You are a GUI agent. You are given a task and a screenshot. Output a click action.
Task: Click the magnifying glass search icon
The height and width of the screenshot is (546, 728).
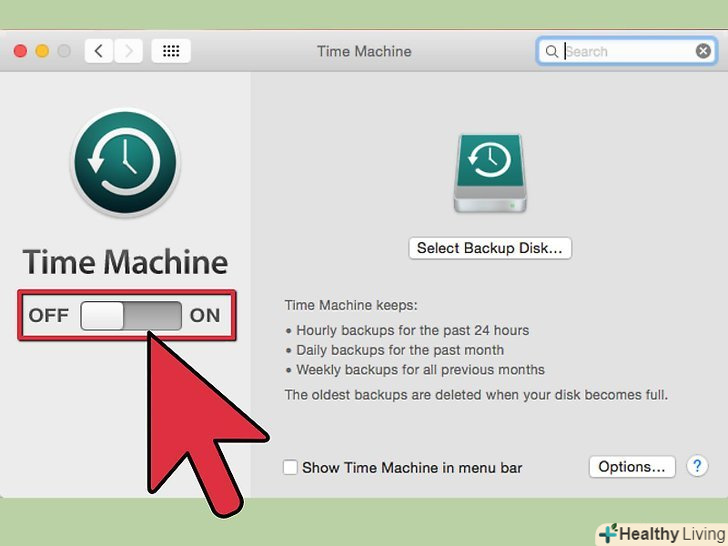pyautogui.click(x=552, y=51)
